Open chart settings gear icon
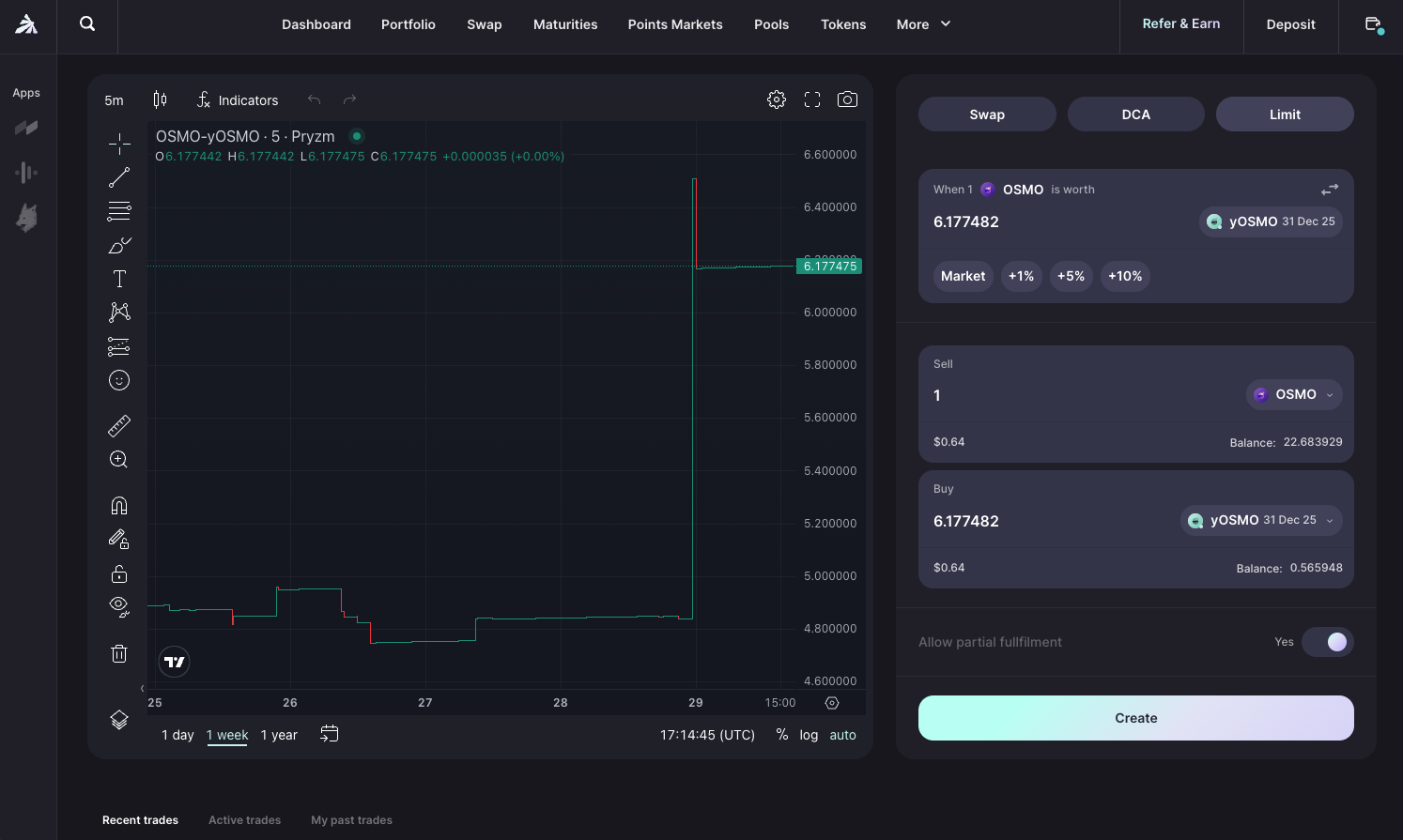The width and height of the screenshot is (1403, 840). point(777,99)
